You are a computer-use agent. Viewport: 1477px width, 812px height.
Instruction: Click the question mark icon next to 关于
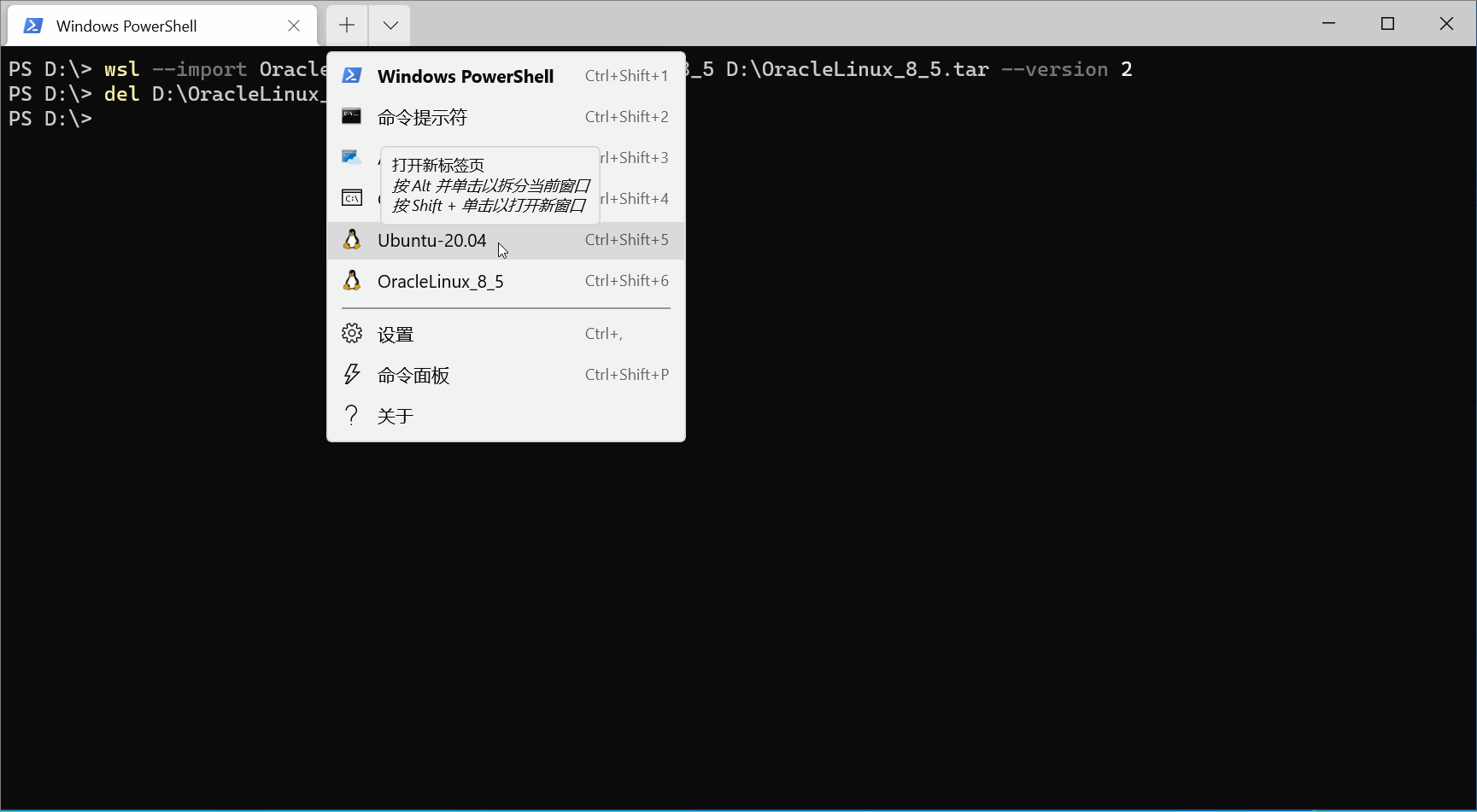click(352, 415)
